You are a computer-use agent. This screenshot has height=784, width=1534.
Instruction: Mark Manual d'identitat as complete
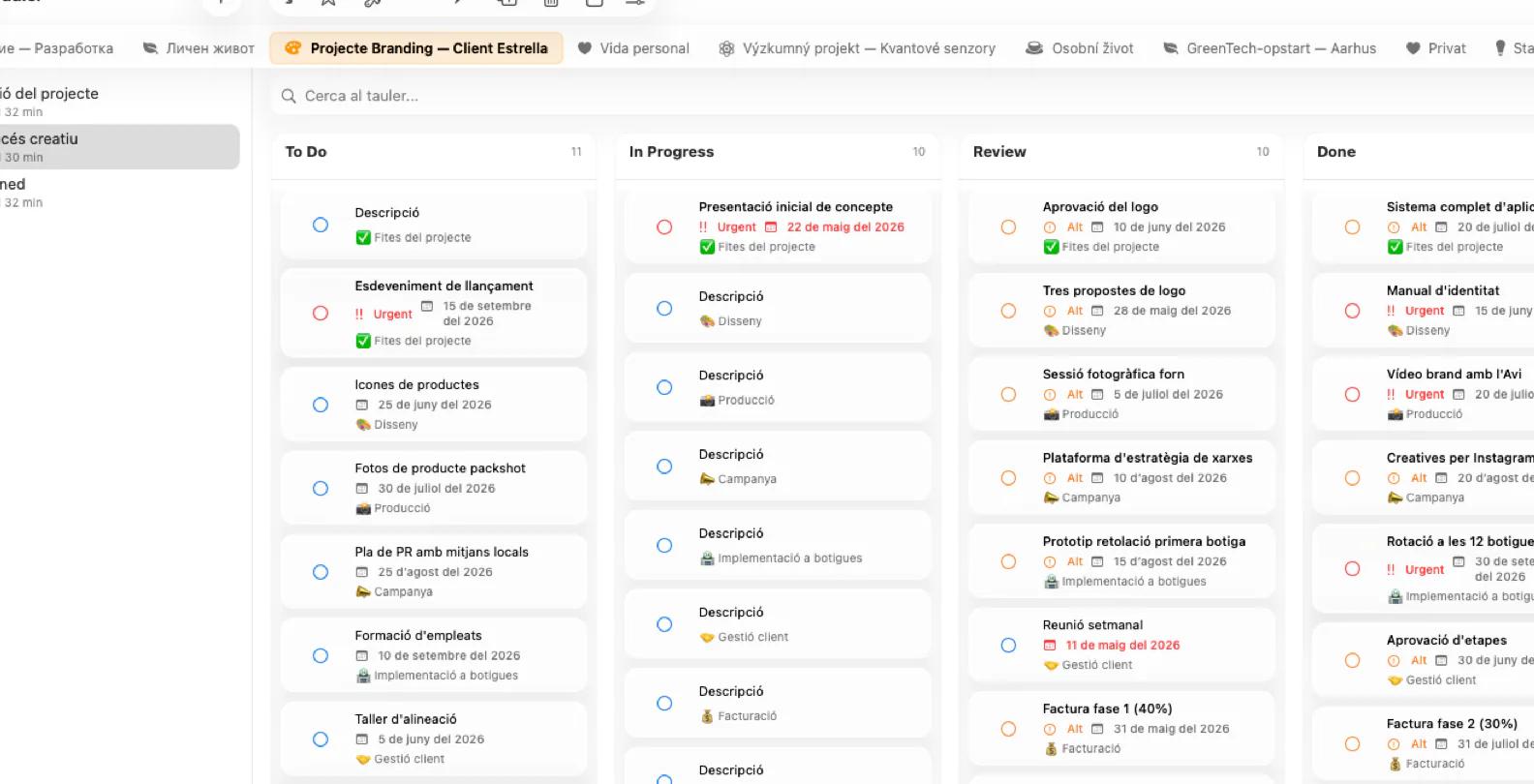tap(1352, 311)
